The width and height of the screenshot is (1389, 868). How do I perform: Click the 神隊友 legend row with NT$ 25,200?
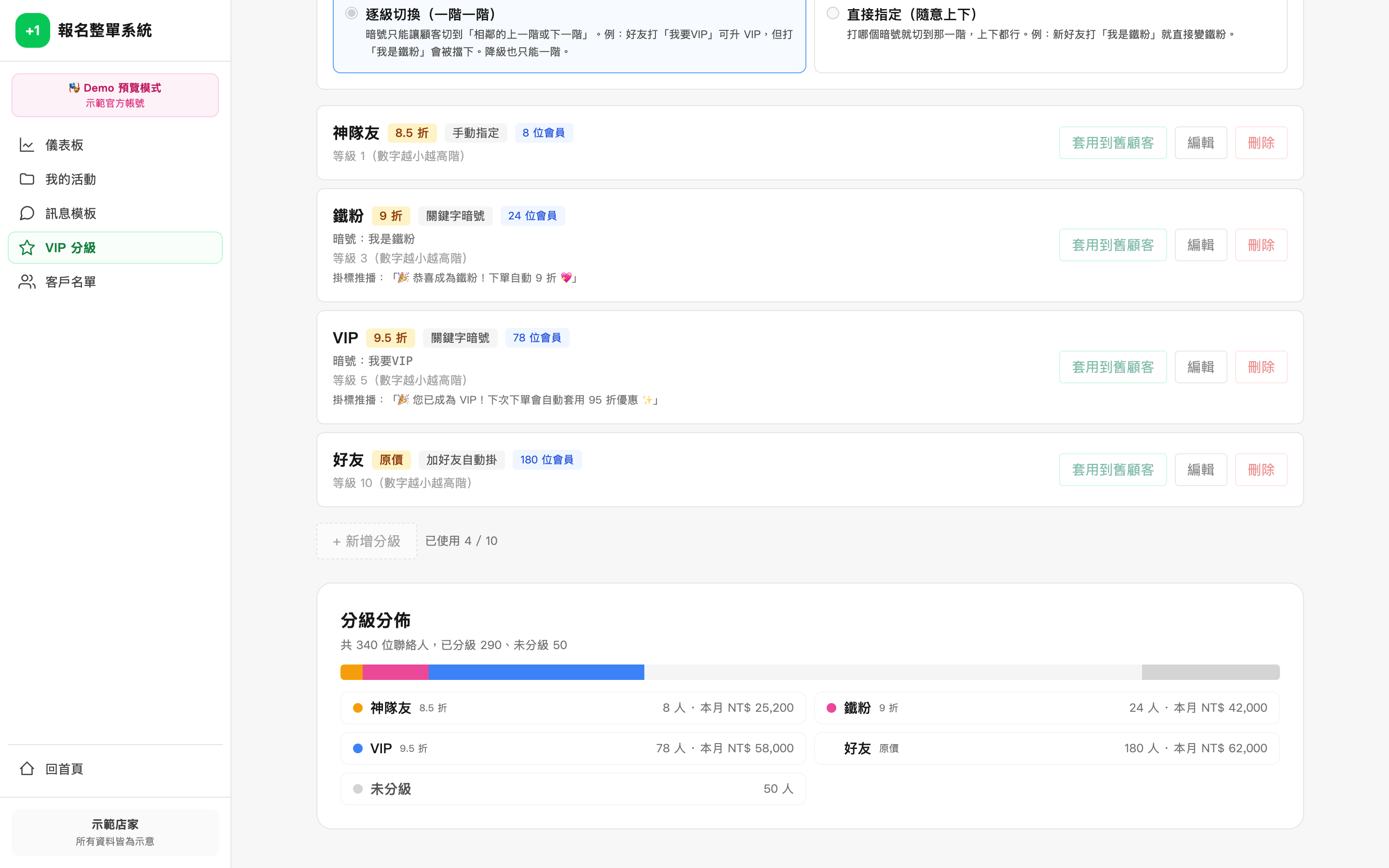coord(573,708)
